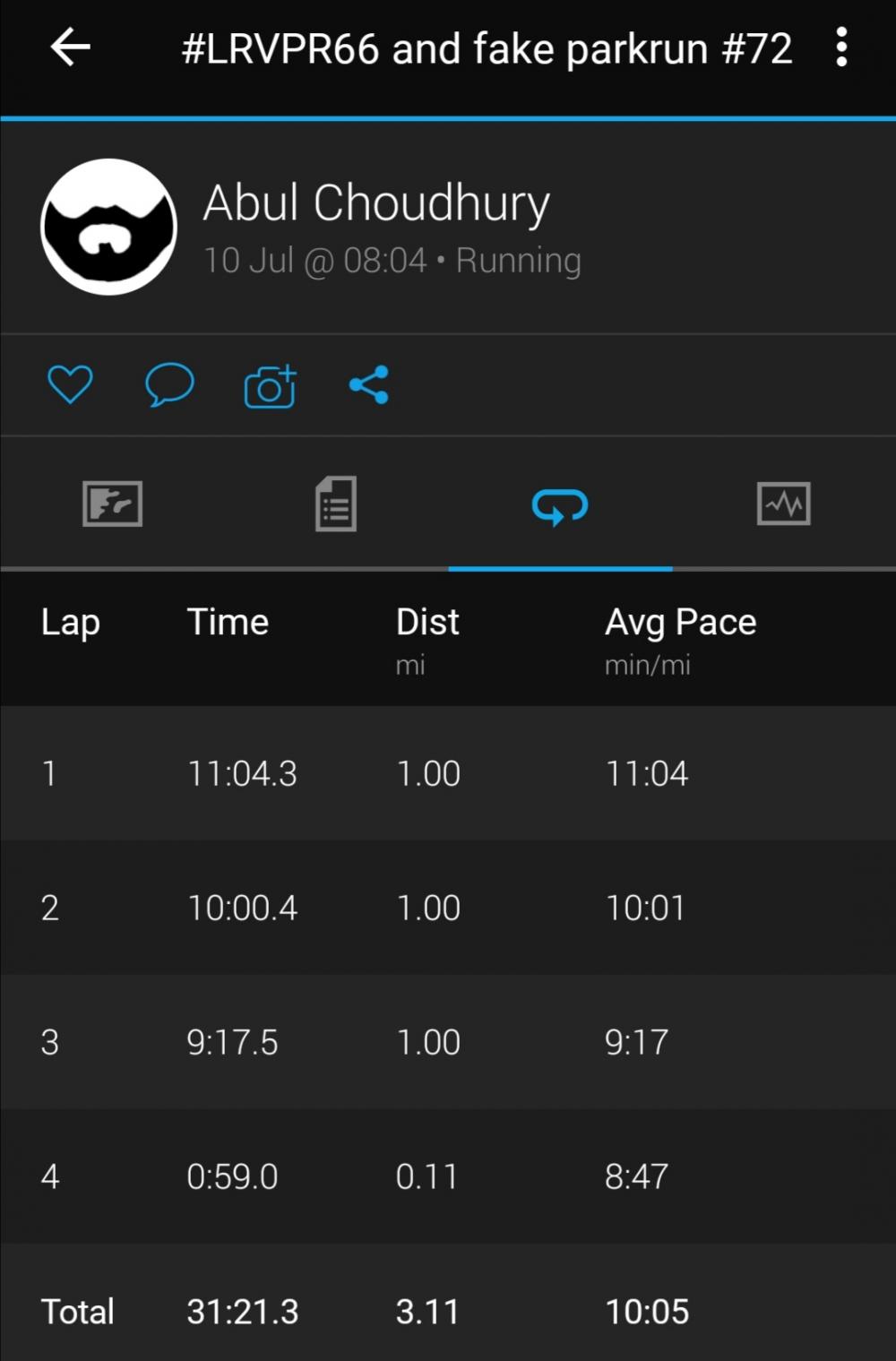Add a photo with camera icon
The image size is (896, 1361).
pyautogui.click(x=270, y=386)
